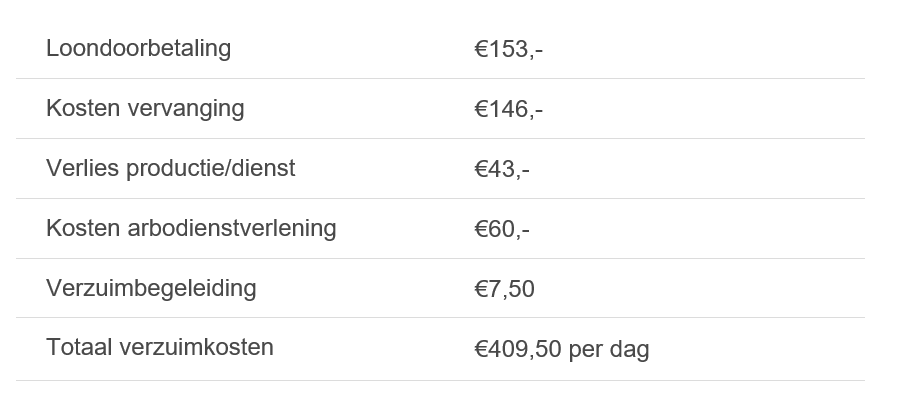Image resolution: width=910 pixels, height=417 pixels.
Task: Select the Kosten arbodienstverlening label
Action: tap(192, 228)
